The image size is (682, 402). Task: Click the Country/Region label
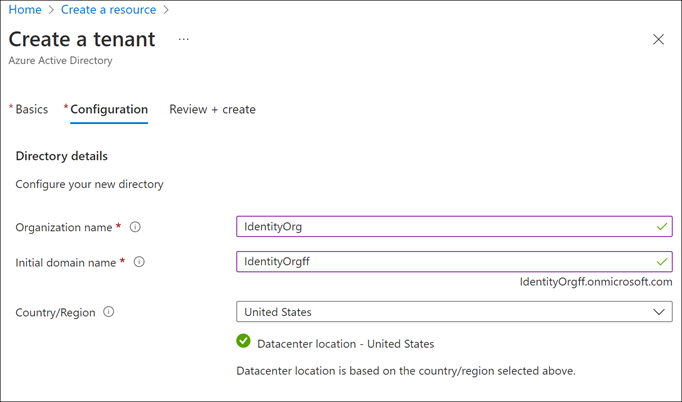[55, 312]
